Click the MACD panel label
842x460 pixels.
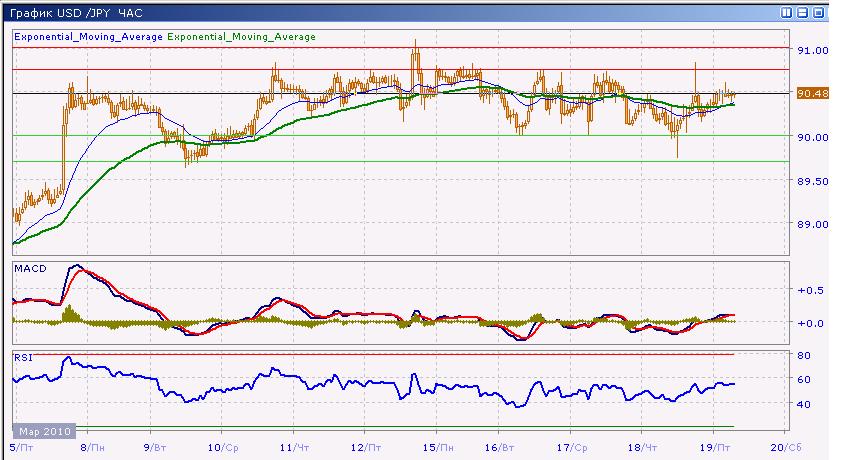point(27,269)
